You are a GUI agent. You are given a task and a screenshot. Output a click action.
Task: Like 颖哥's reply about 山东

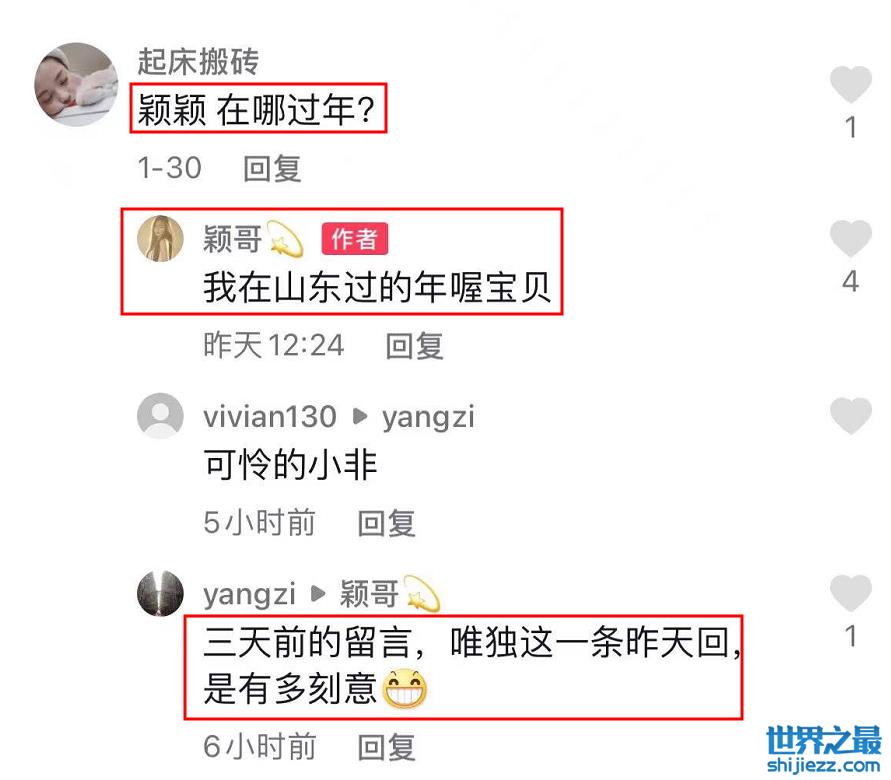point(851,239)
